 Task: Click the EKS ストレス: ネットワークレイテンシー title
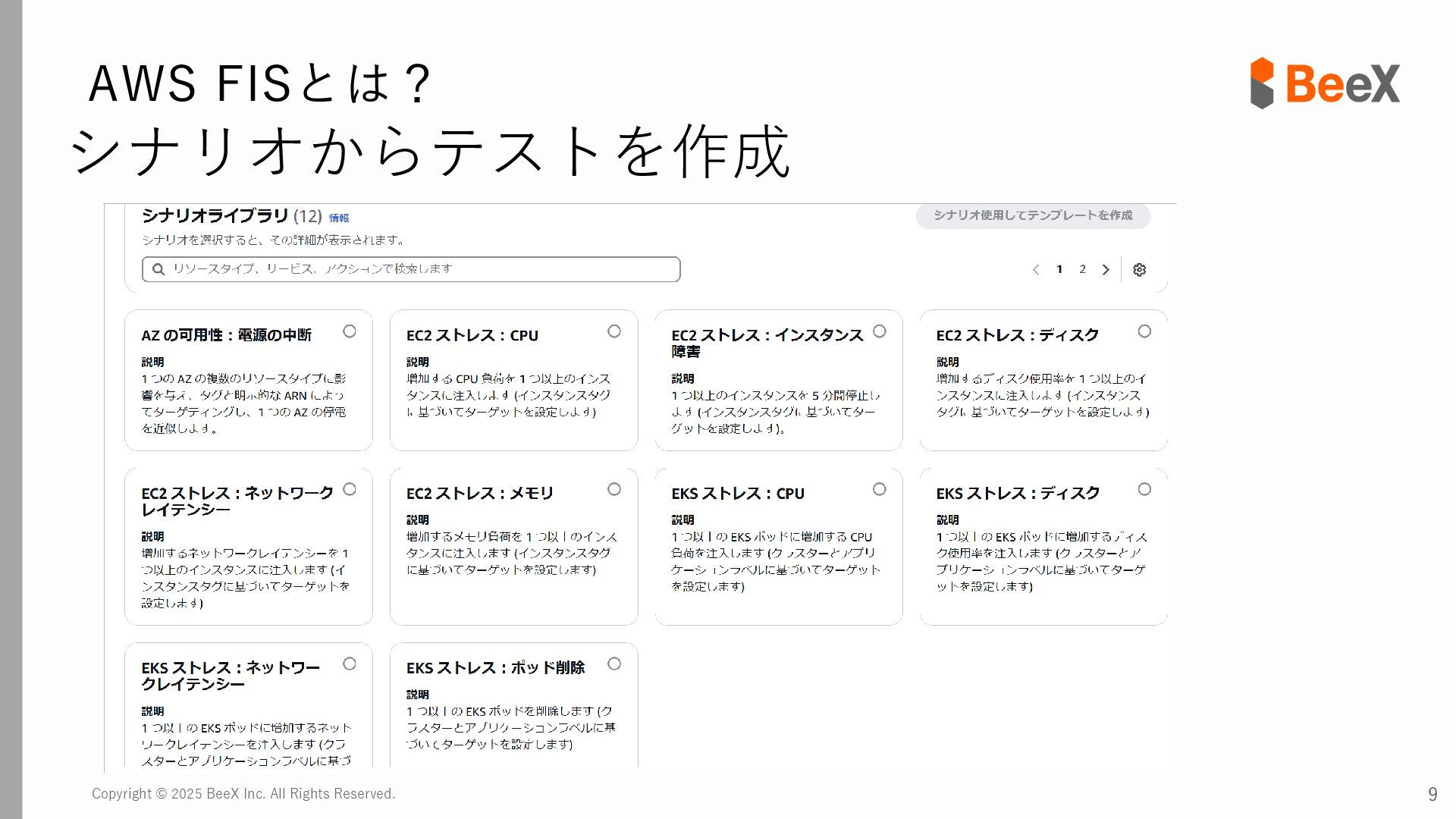231,676
